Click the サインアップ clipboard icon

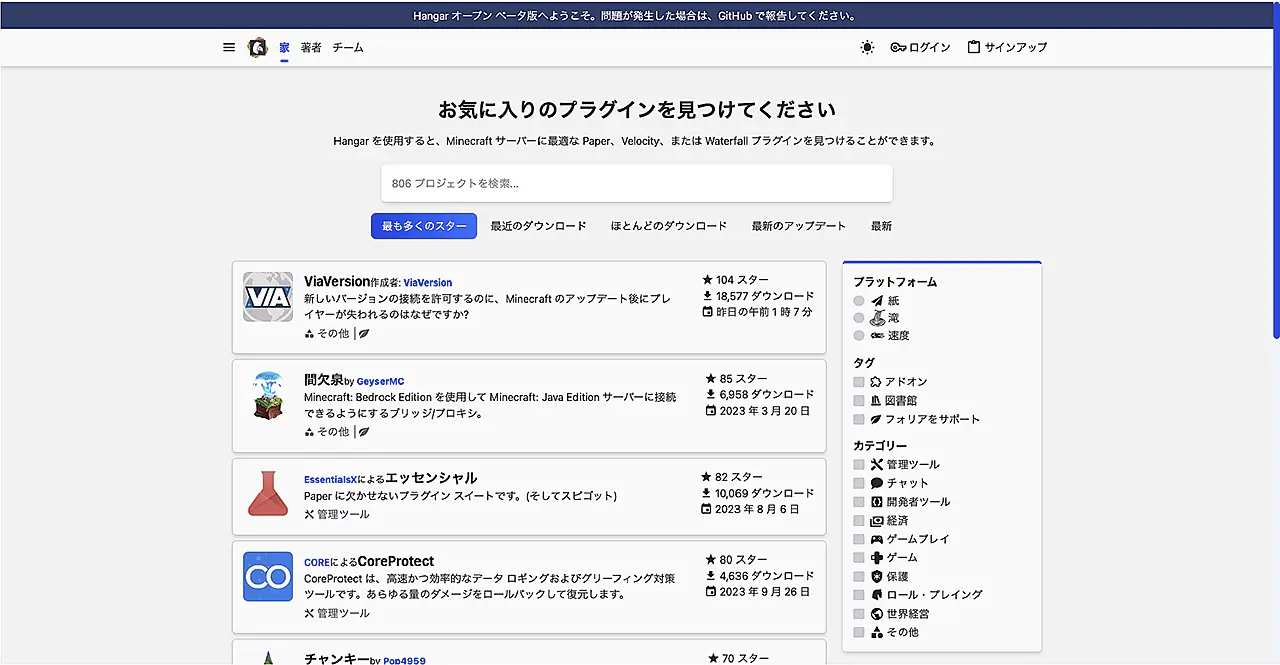pyautogui.click(x=973, y=47)
